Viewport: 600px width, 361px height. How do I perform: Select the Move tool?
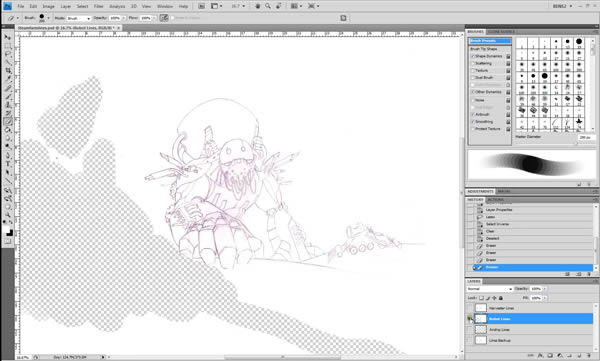8,37
